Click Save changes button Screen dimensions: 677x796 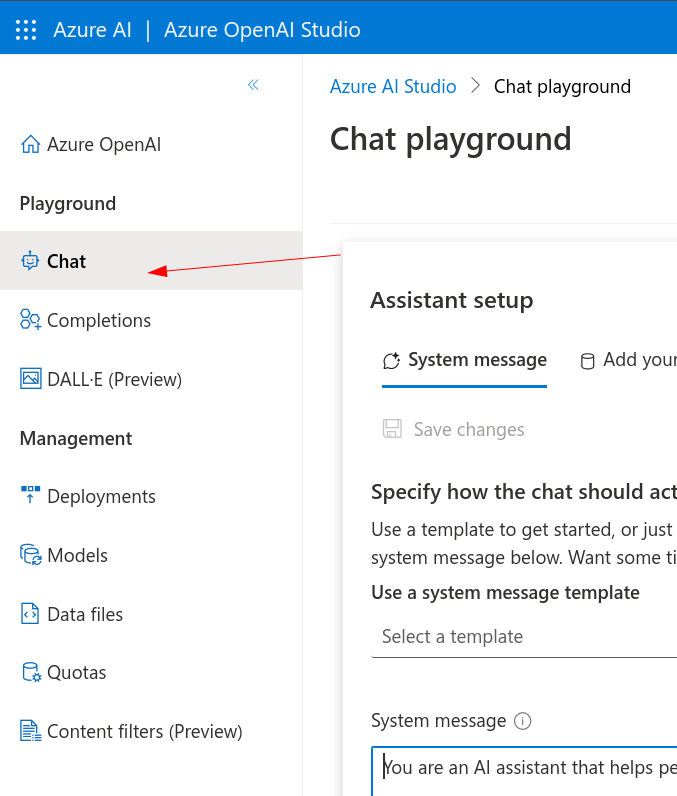click(453, 429)
